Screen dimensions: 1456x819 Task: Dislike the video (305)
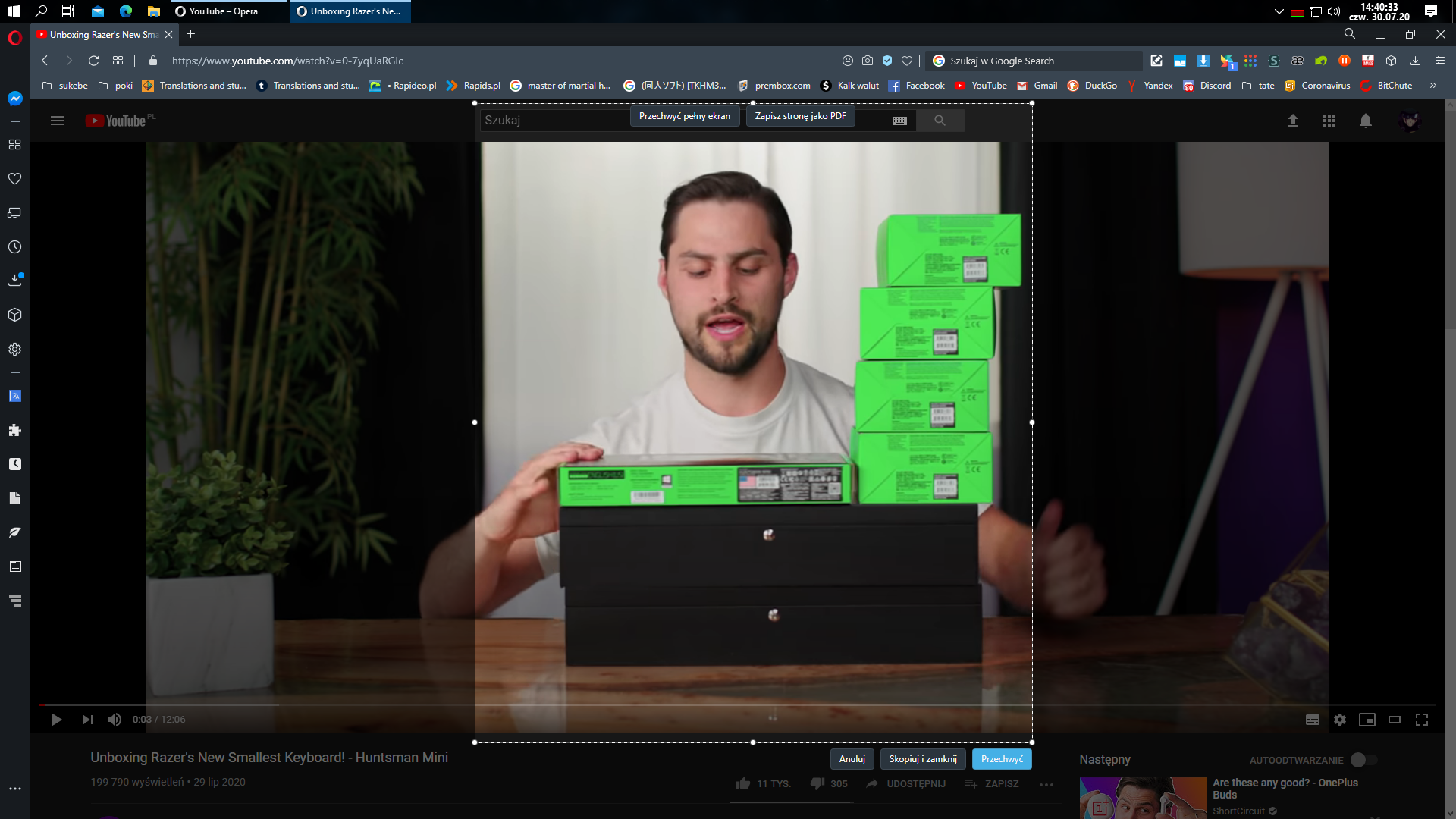pyautogui.click(x=828, y=783)
